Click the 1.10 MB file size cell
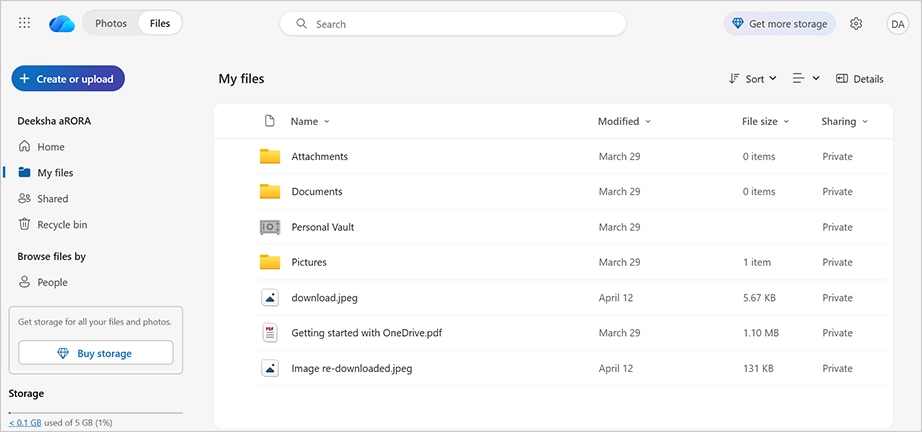 pos(761,333)
